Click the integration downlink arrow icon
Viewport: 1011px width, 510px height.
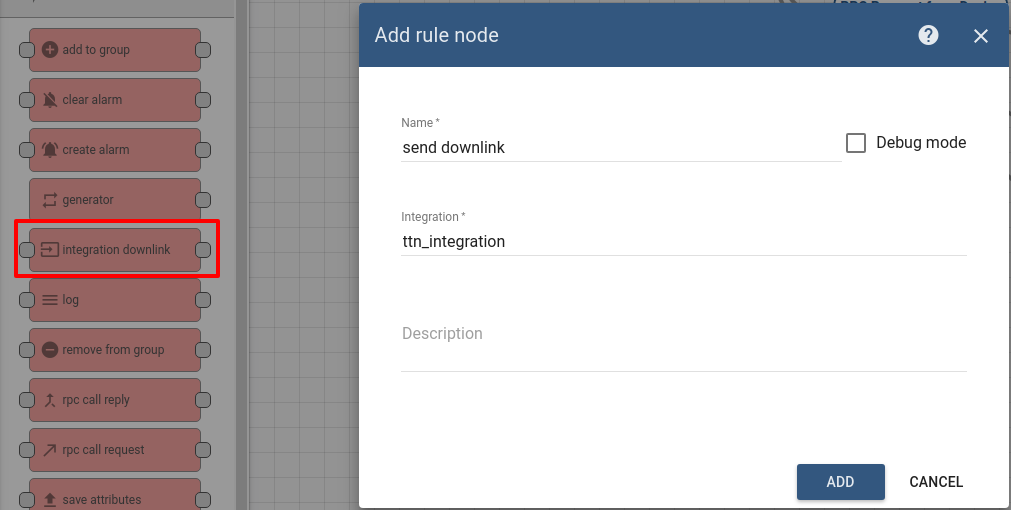(50, 250)
